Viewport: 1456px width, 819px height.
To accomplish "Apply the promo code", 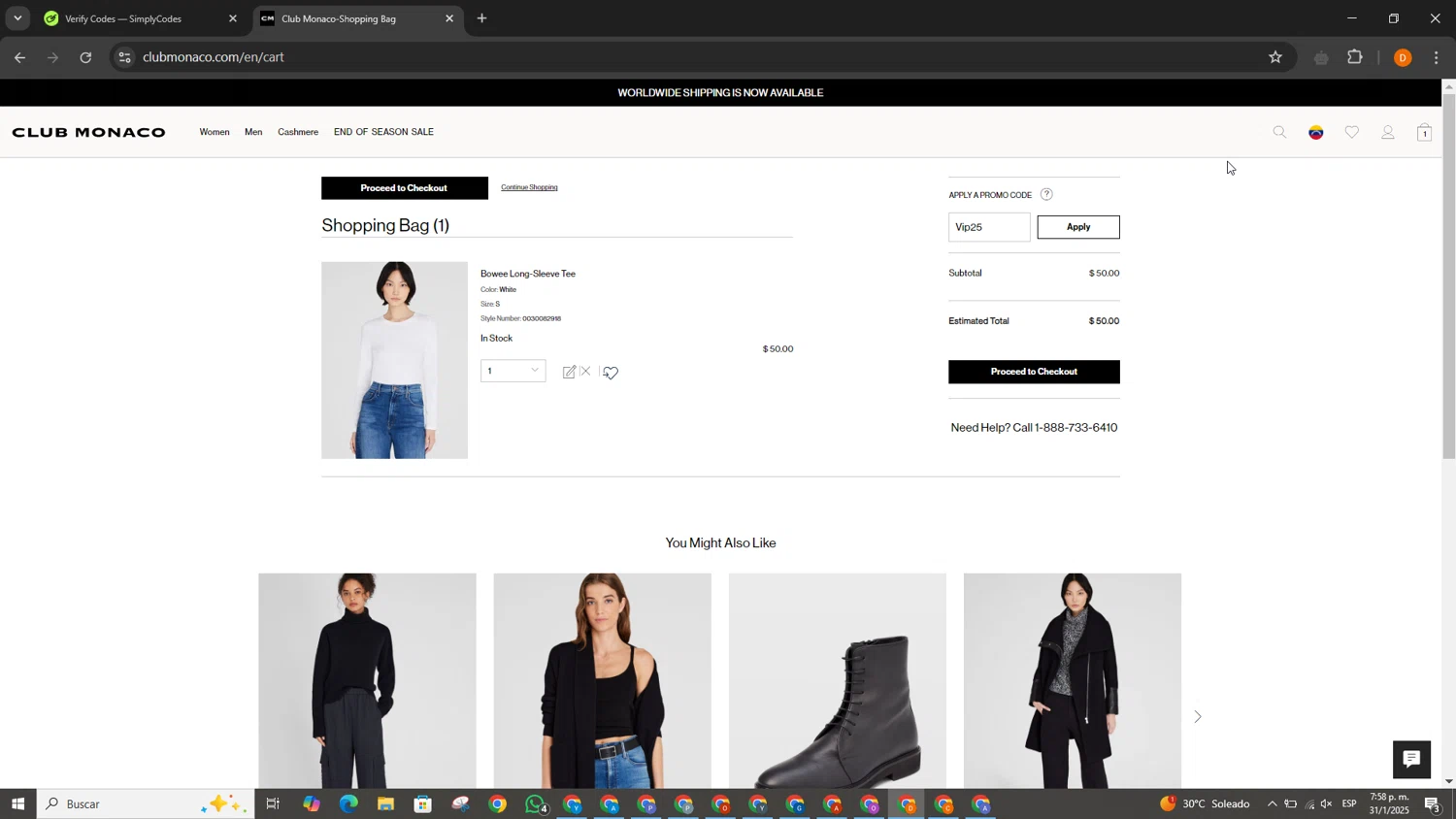I will pos(1077,227).
